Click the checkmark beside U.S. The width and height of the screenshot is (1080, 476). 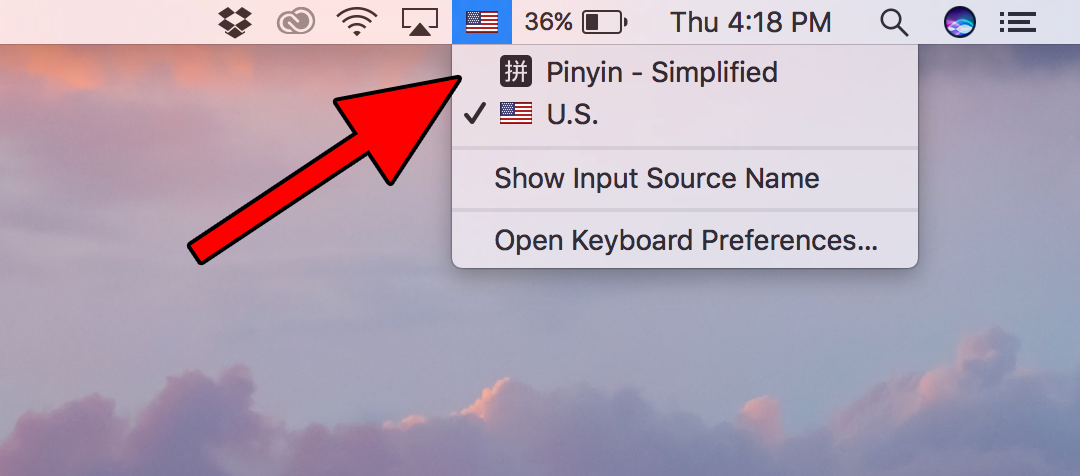(475, 114)
